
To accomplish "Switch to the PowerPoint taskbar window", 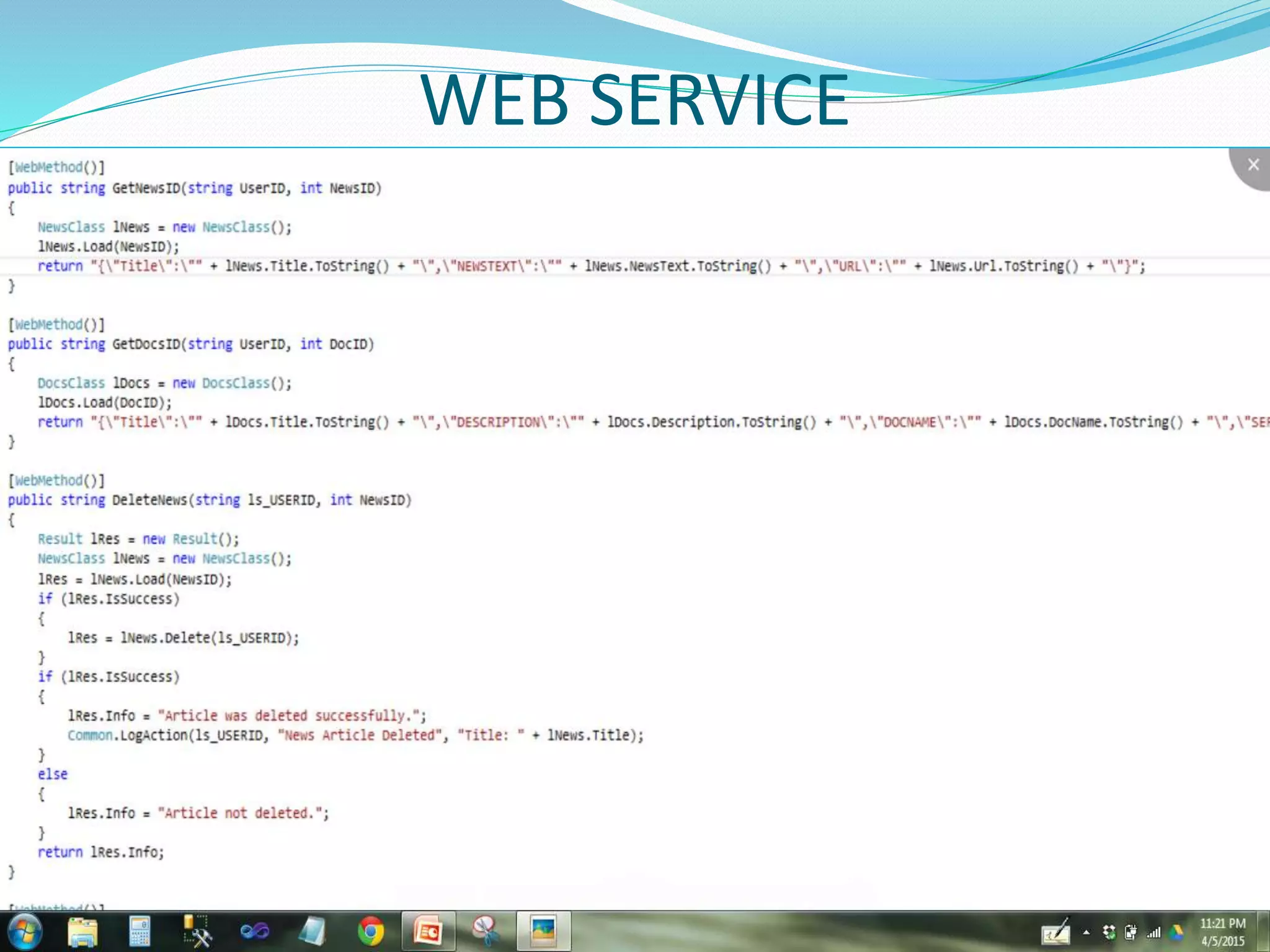I will (x=428, y=932).
